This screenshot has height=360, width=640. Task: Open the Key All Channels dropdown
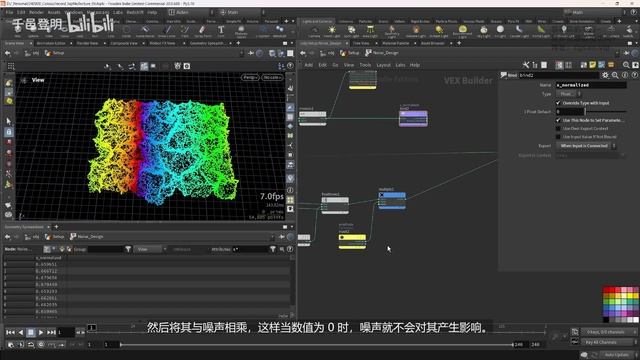click(608, 342)
